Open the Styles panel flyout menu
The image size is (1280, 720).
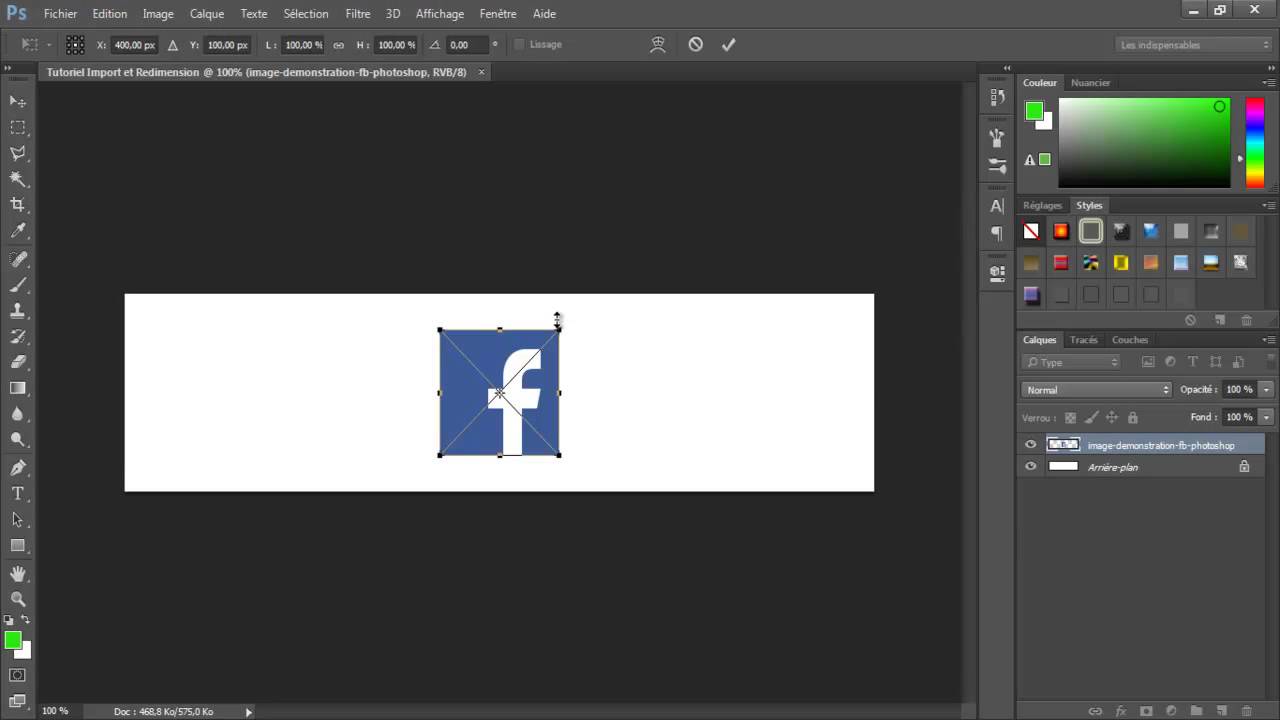point(1268,206)
